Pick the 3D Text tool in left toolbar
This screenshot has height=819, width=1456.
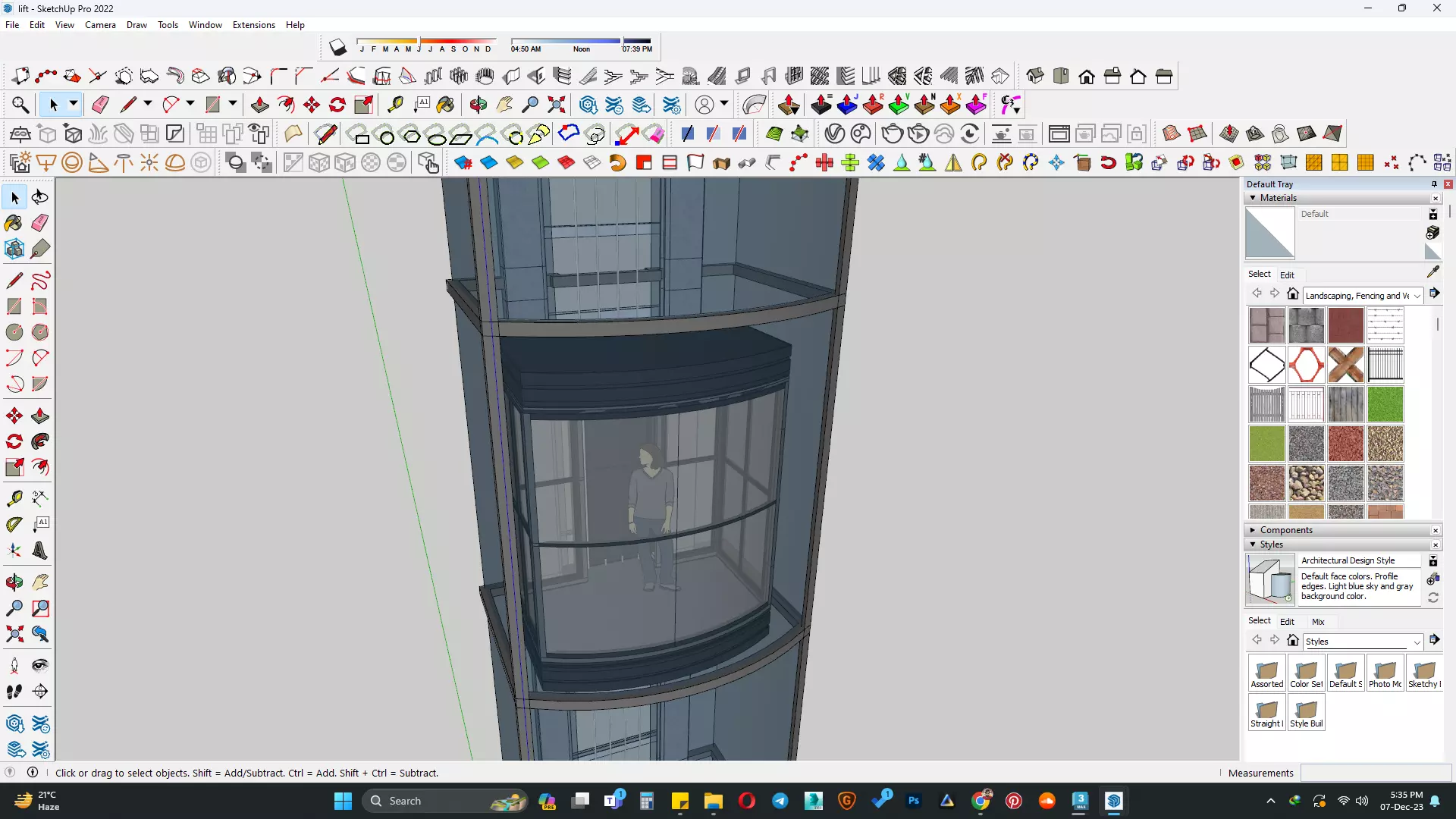[40, 551]
